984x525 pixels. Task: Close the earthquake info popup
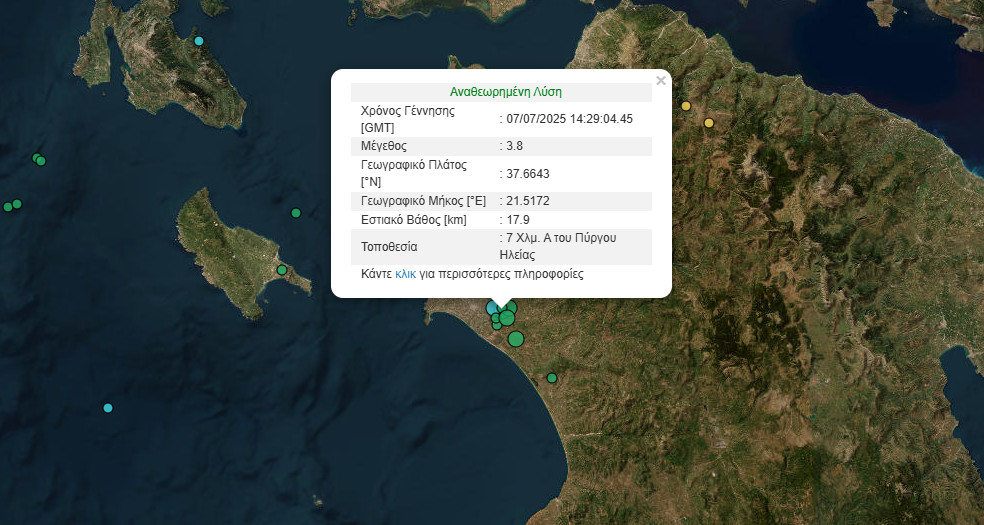(x=660, y=81)
